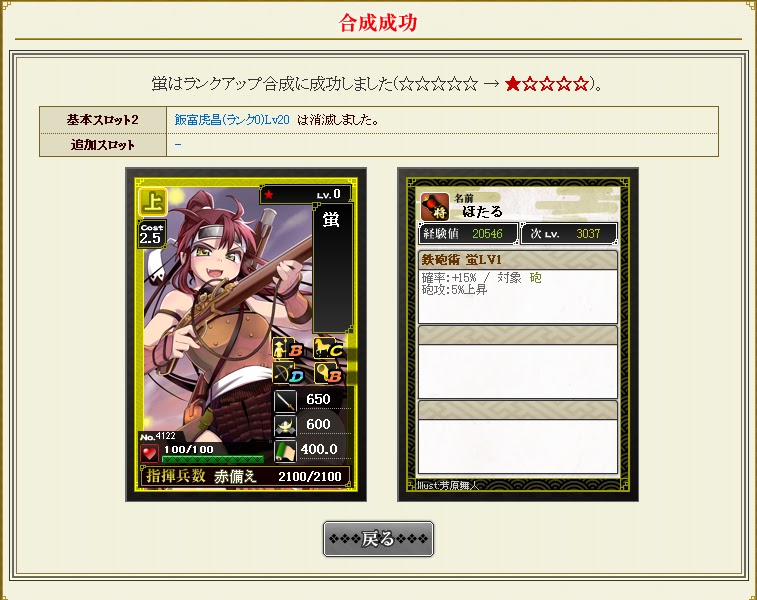Click the bow aptitude D icon
Image resolution: width=757 pixels, height=600 pixels.
click(x=288, y=373)
